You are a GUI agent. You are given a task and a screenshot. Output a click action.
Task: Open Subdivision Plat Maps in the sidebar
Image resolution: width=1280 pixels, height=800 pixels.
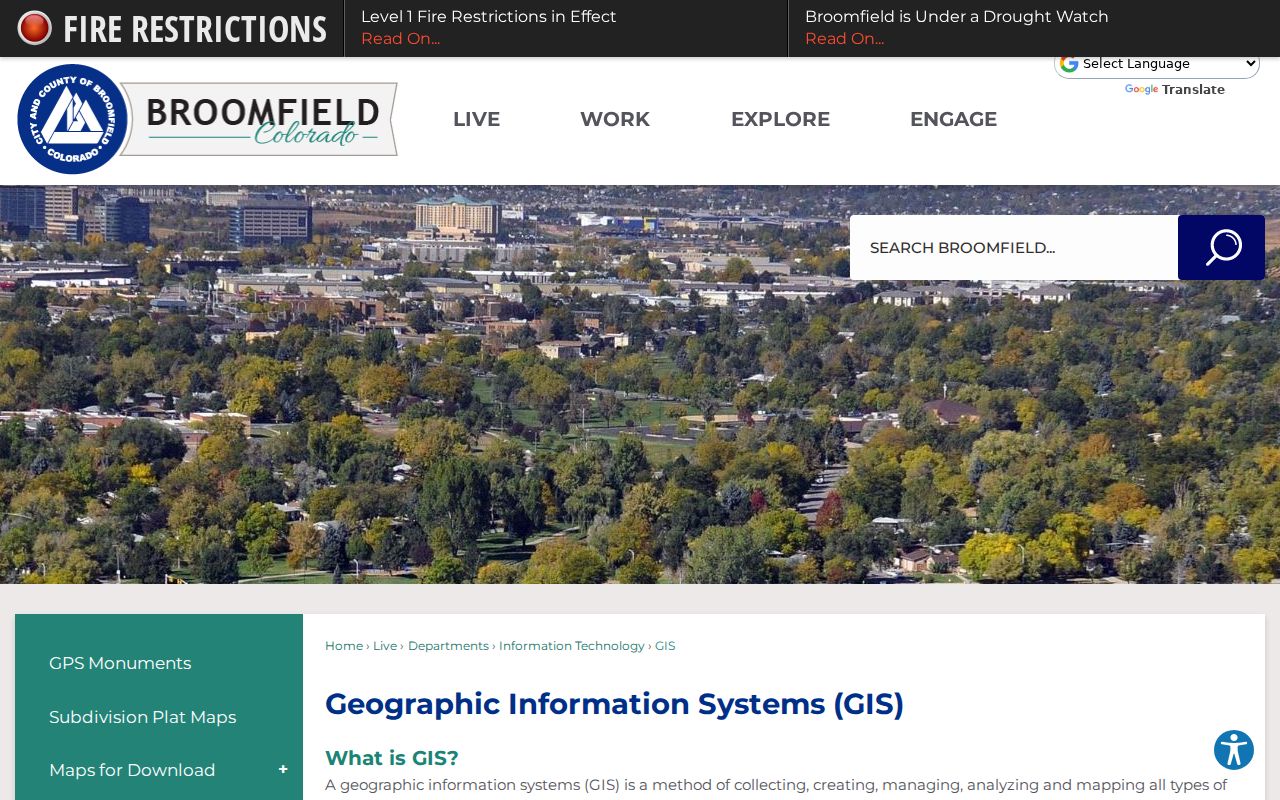coord(143,717)
